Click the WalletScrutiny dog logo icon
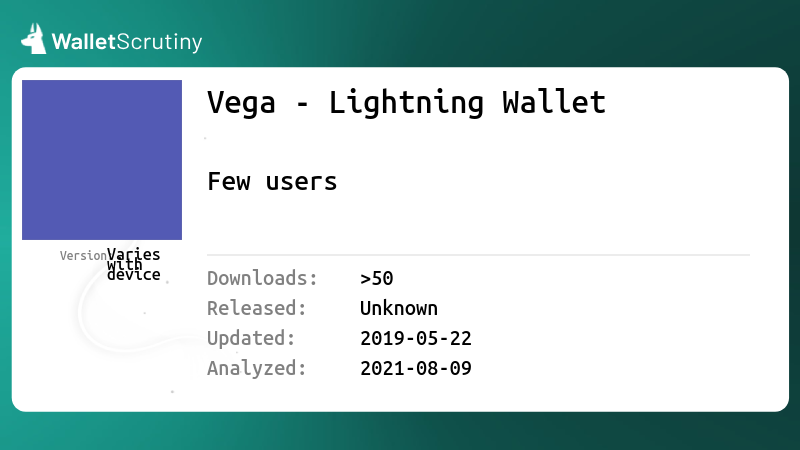The width and height of the screenshot is (800, 450). pos(34,39)
